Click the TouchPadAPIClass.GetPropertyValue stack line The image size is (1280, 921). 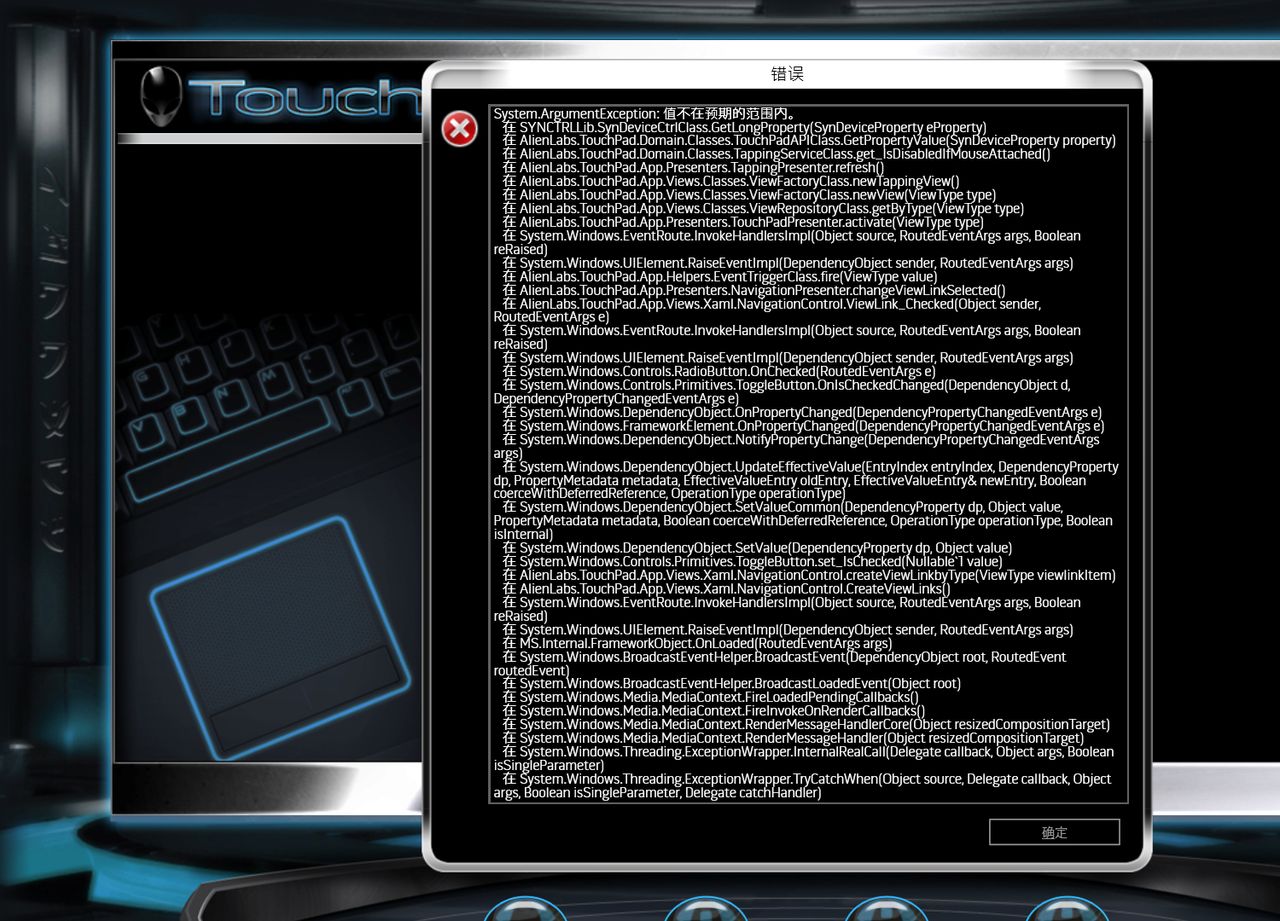click(x=809, y=141)
